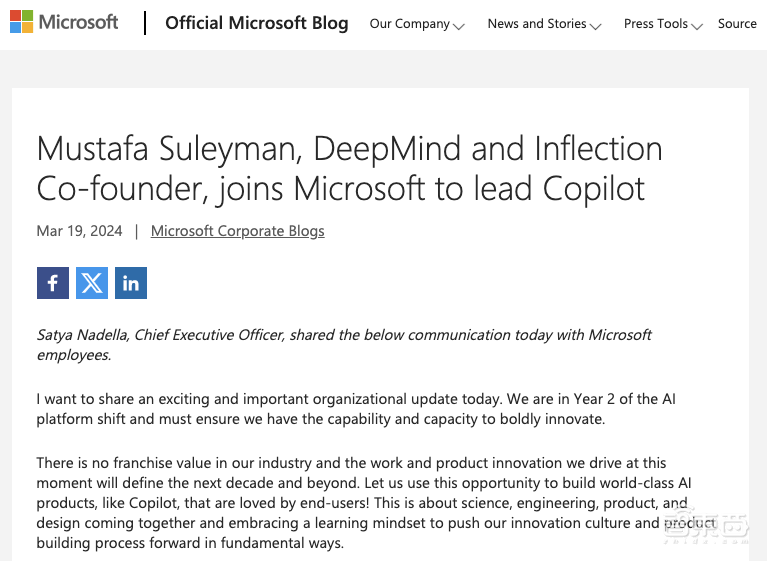Share the article on X
The width and height of the screenshot is (767, 561).
click(x=92, y=283)
